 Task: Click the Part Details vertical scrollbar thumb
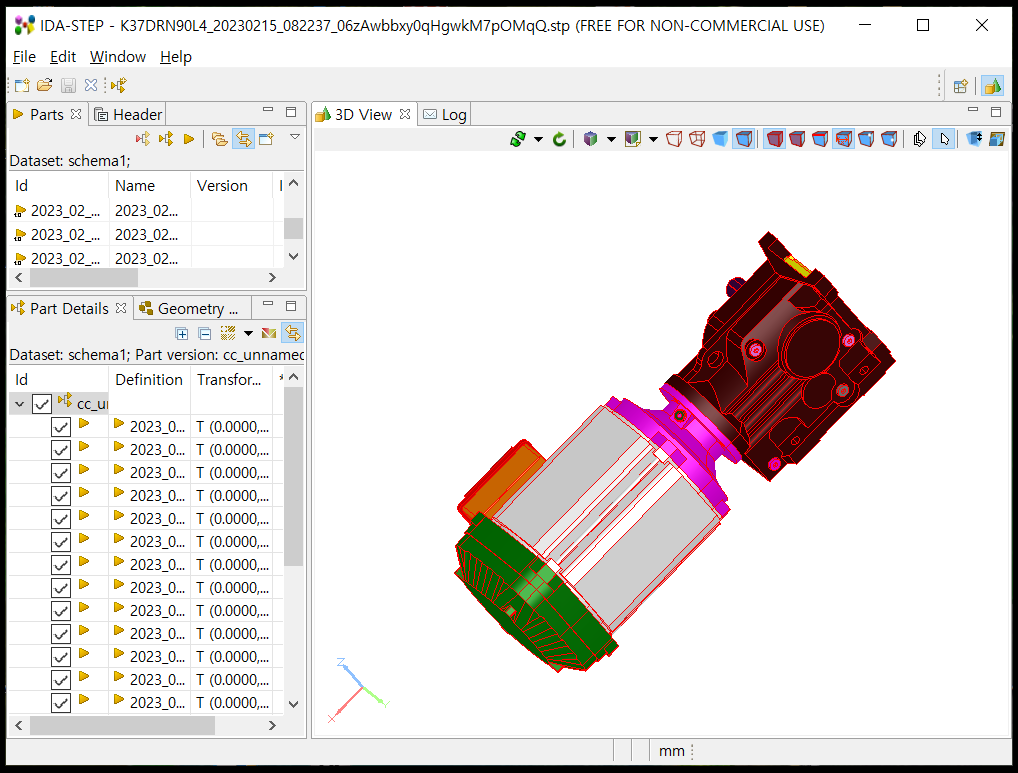tap(293, 477)
